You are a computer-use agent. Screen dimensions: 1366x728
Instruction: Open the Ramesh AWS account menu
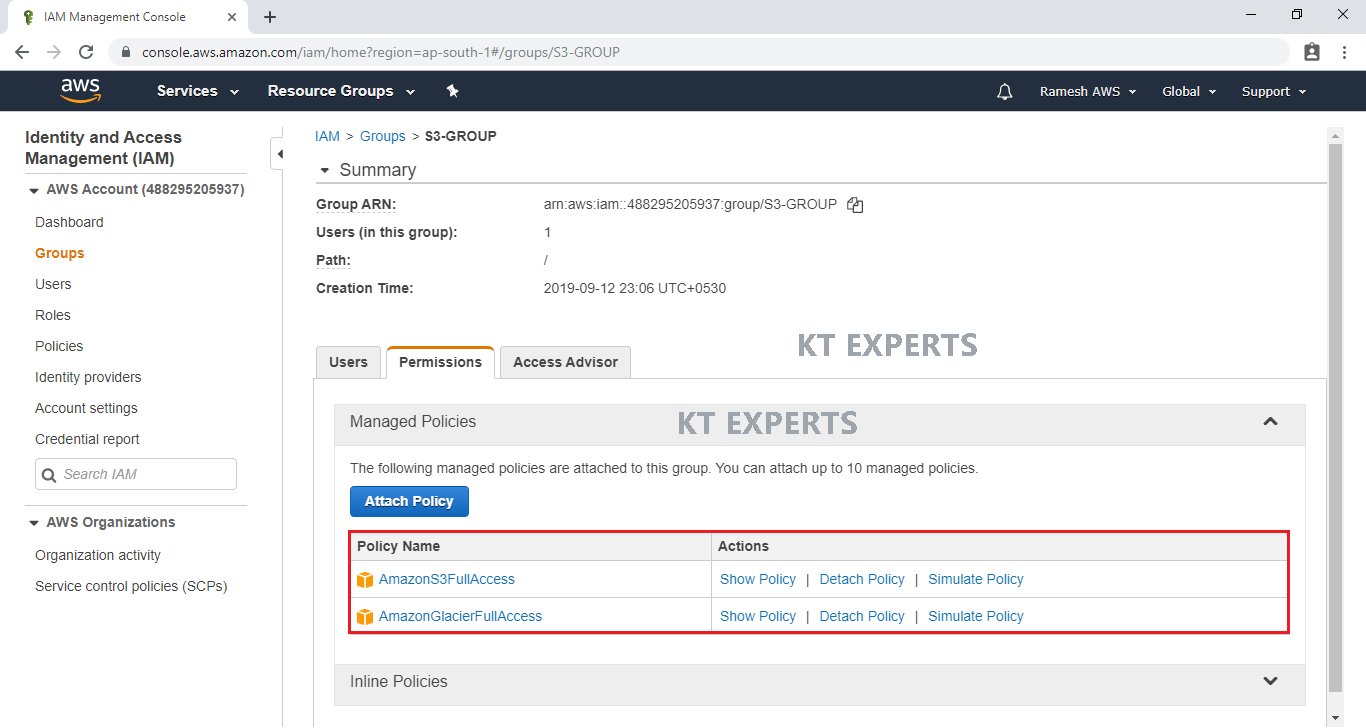[1088, 91]
